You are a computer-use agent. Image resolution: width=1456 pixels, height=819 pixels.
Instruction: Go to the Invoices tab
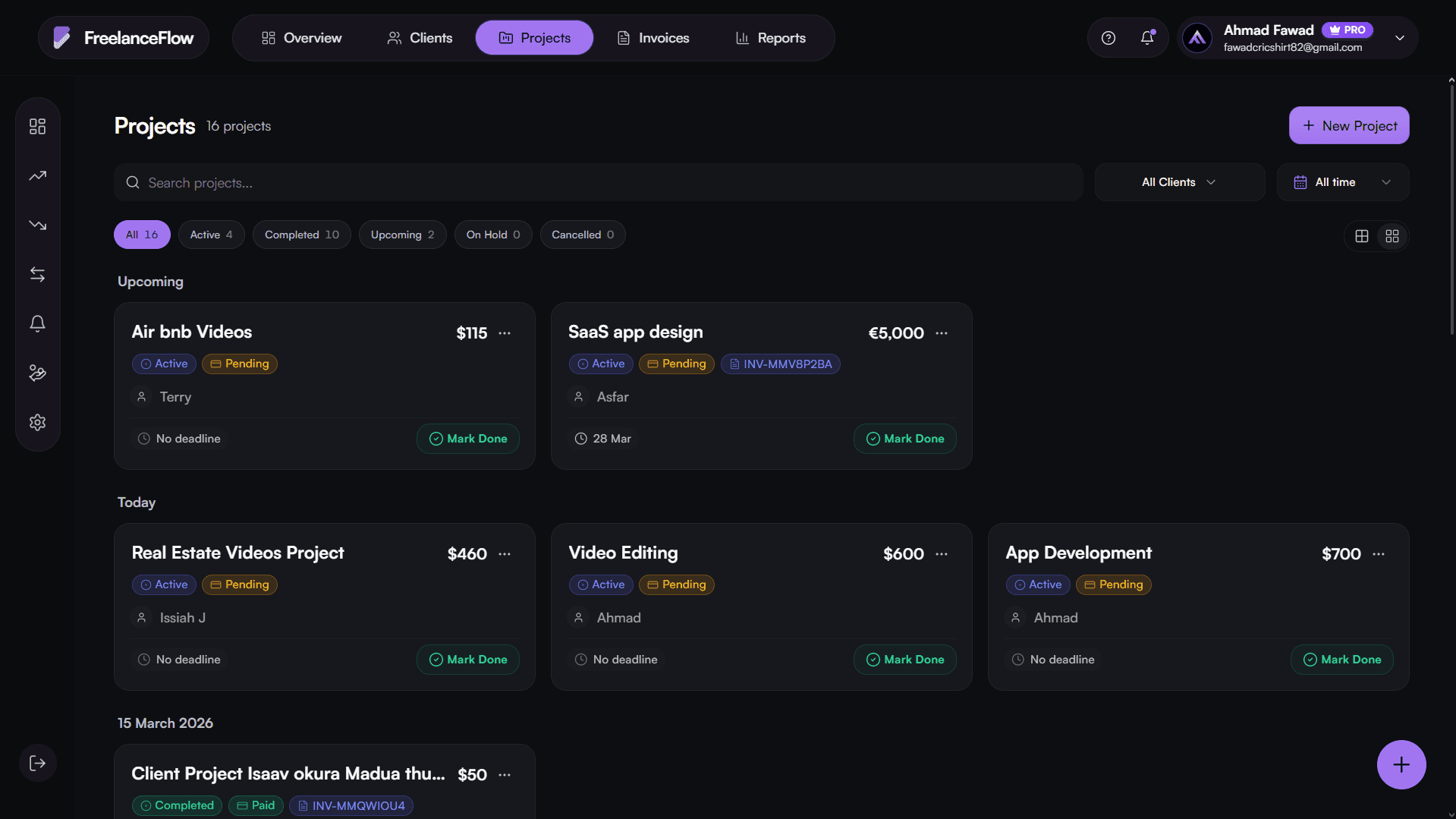(653, 38)
